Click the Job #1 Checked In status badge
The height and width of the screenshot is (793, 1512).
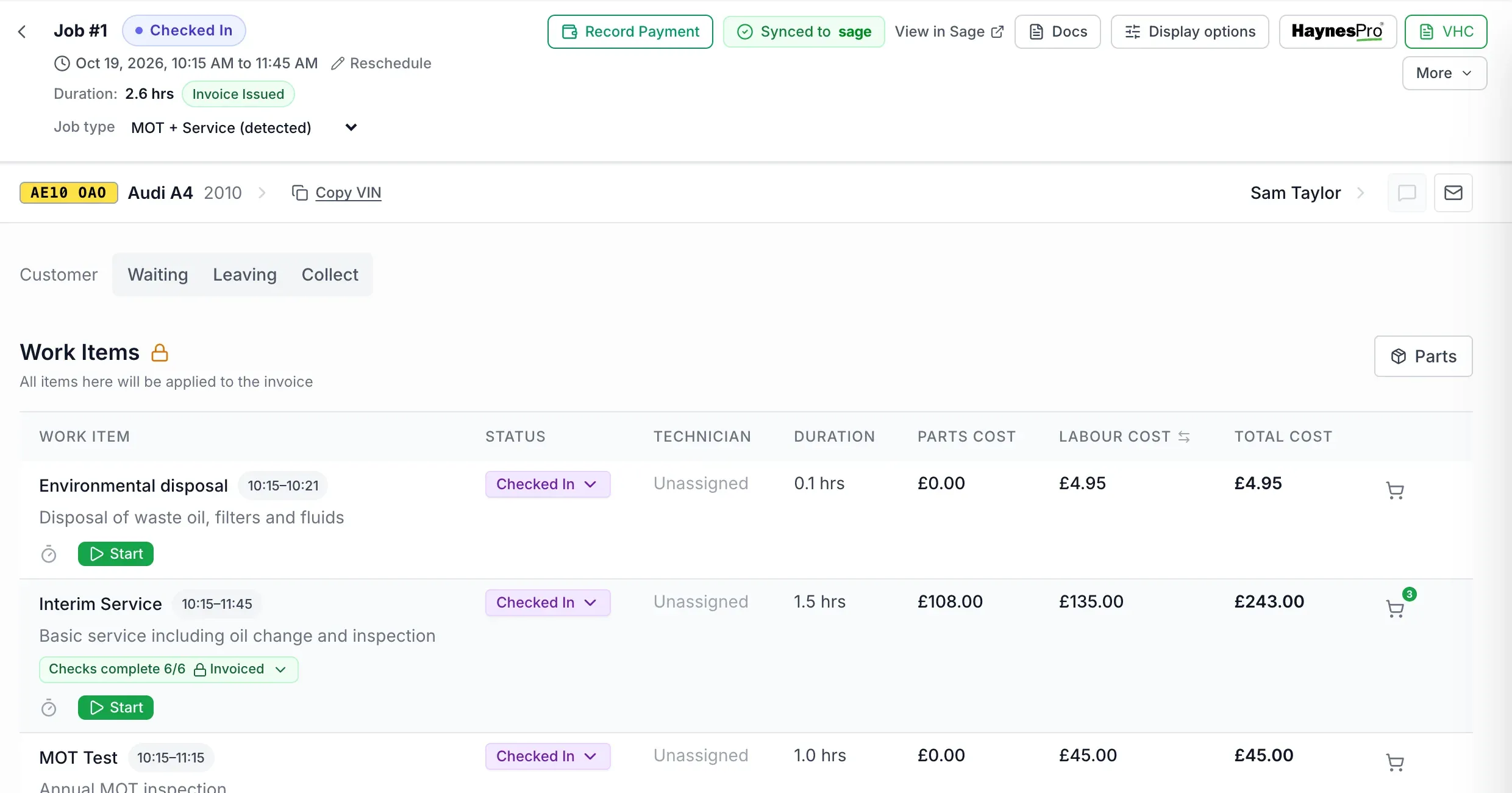click(x=184, y=30)
